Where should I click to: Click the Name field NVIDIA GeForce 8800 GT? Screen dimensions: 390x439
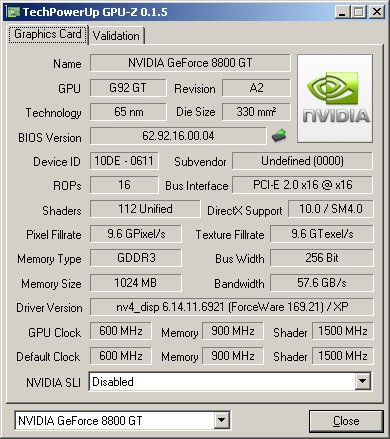[190, 63]
